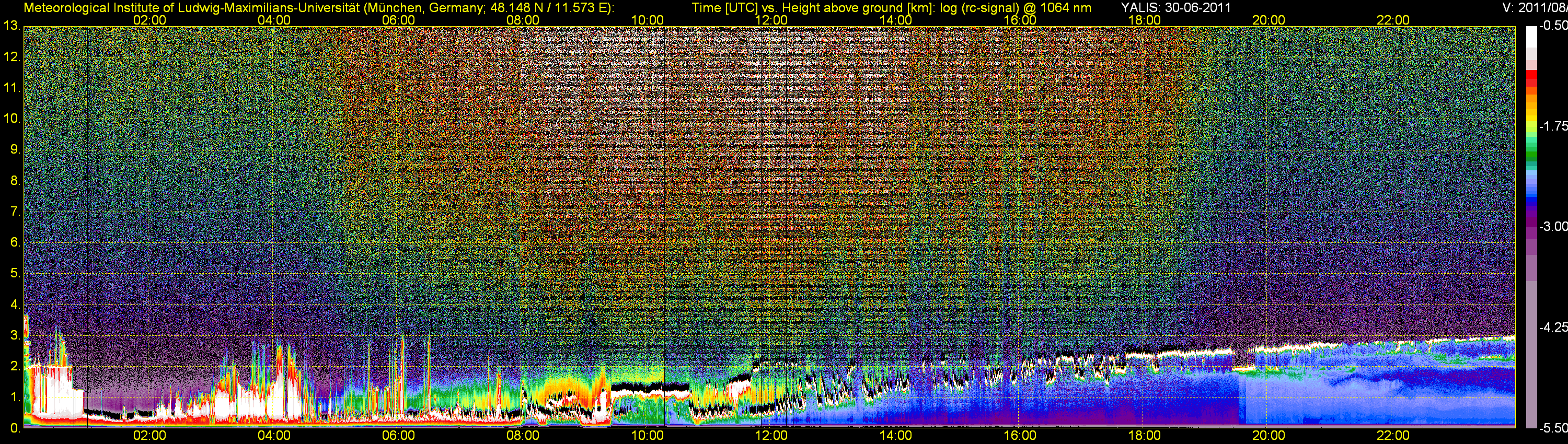Screen dimensions: 1568x444
Task: Click the 10 km height axis label
Action: (x=11, y=119)
